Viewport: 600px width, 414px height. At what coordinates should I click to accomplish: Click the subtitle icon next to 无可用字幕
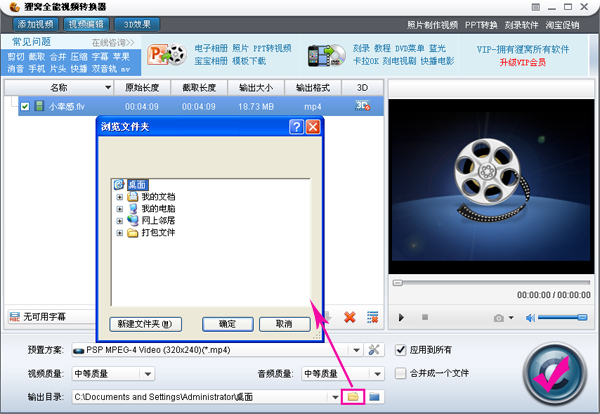tap(15, 316)
